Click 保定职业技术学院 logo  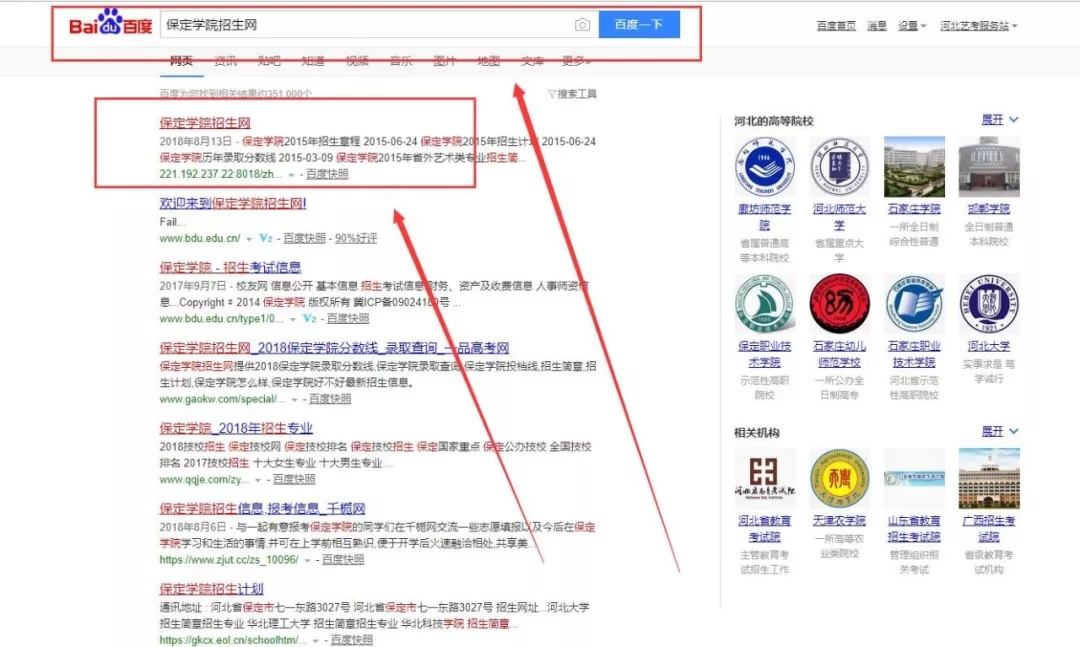(765, 304)
